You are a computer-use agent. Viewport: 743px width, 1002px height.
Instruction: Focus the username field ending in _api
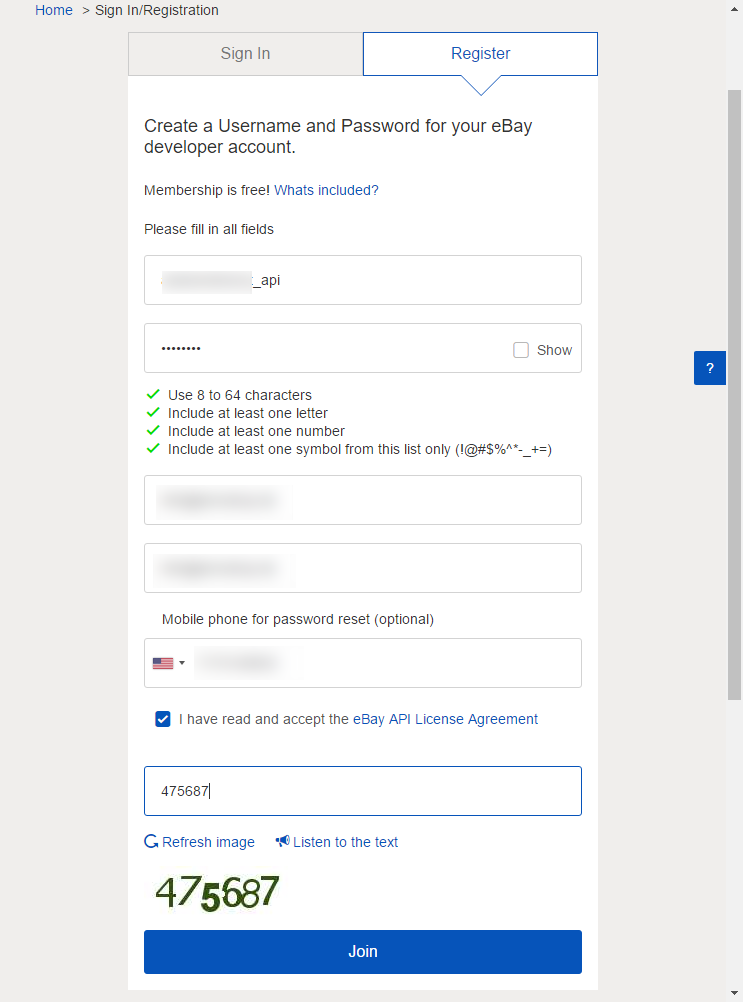[363, 280]
